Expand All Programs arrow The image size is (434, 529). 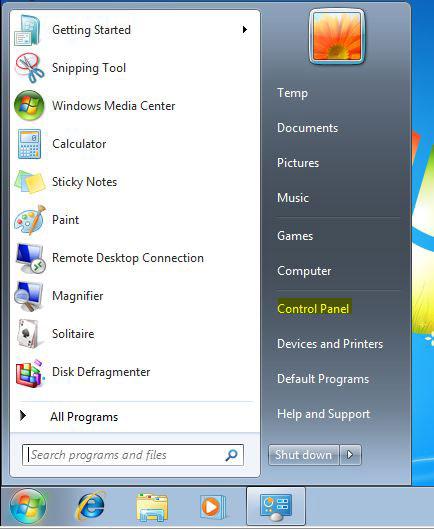click(23, 416)
